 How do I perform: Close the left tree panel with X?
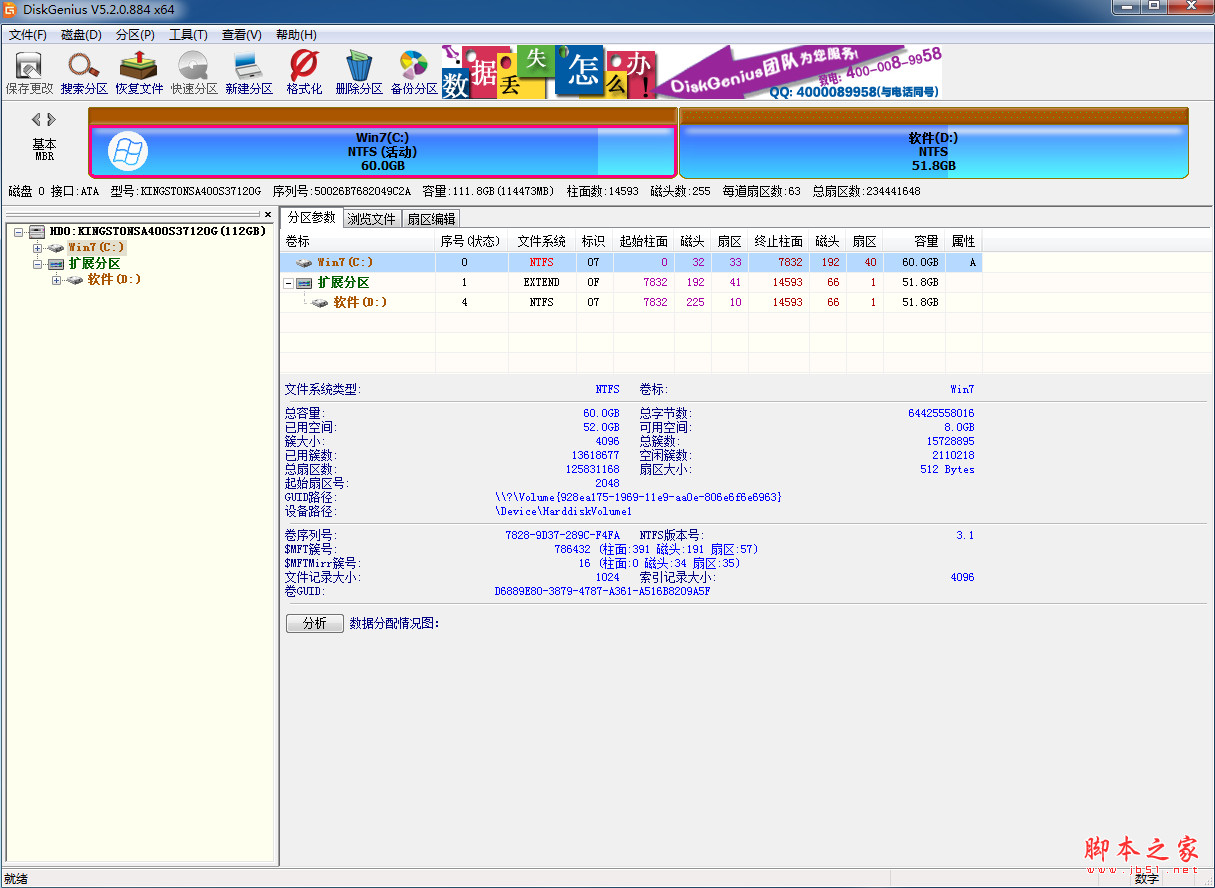[267, 214]
